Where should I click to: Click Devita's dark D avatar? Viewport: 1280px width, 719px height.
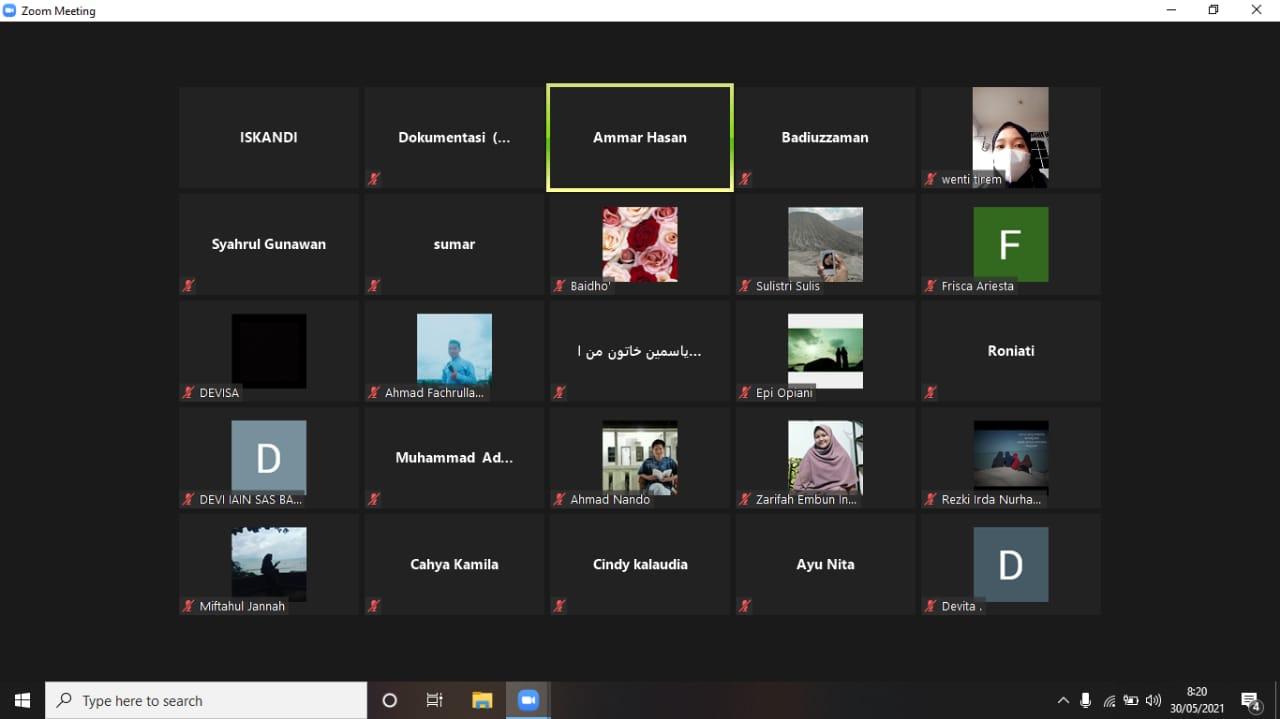[x=1011, y=564]
